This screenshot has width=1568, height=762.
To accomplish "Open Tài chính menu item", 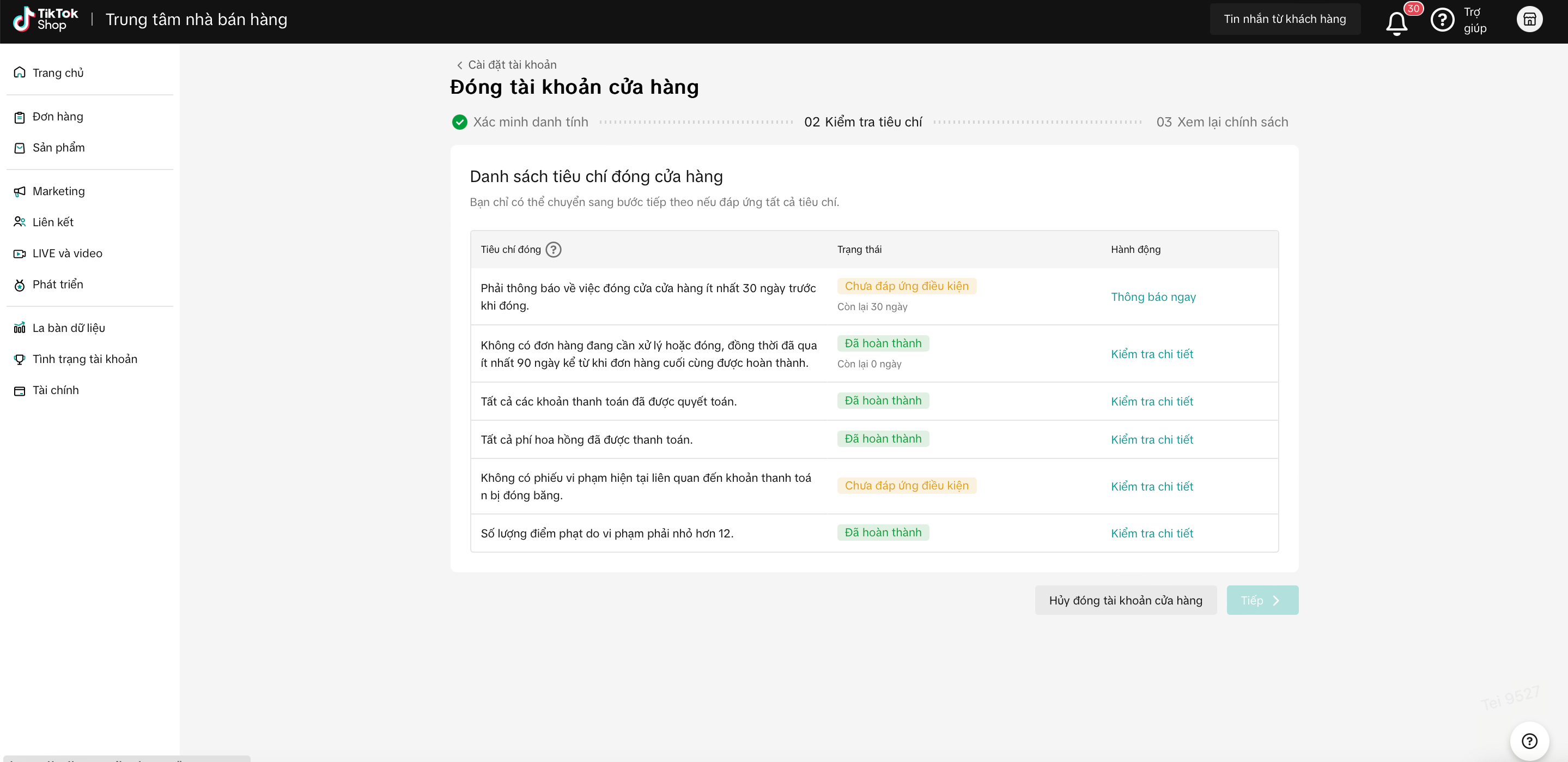I will click(56, 390).
